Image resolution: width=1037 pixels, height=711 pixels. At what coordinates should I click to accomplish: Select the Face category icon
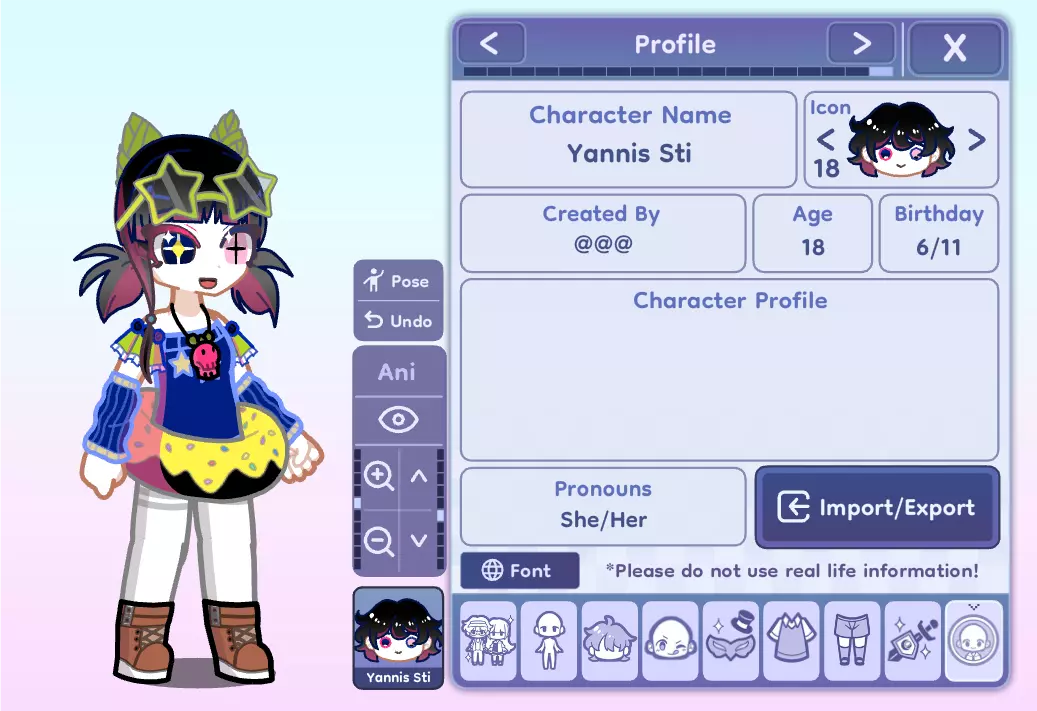click(x=670, y=640)
